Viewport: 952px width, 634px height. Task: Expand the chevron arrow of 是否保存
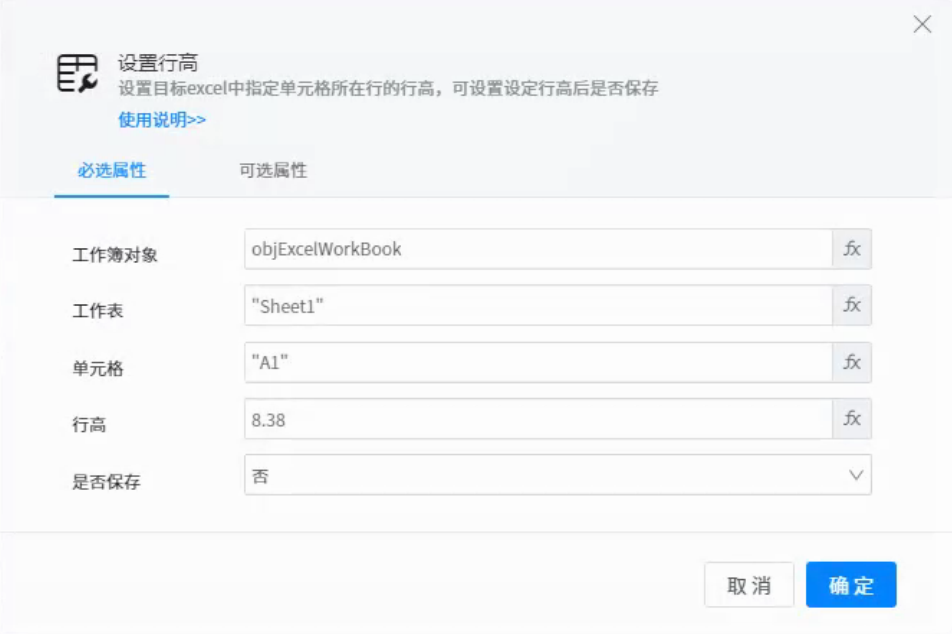point(856,476)
